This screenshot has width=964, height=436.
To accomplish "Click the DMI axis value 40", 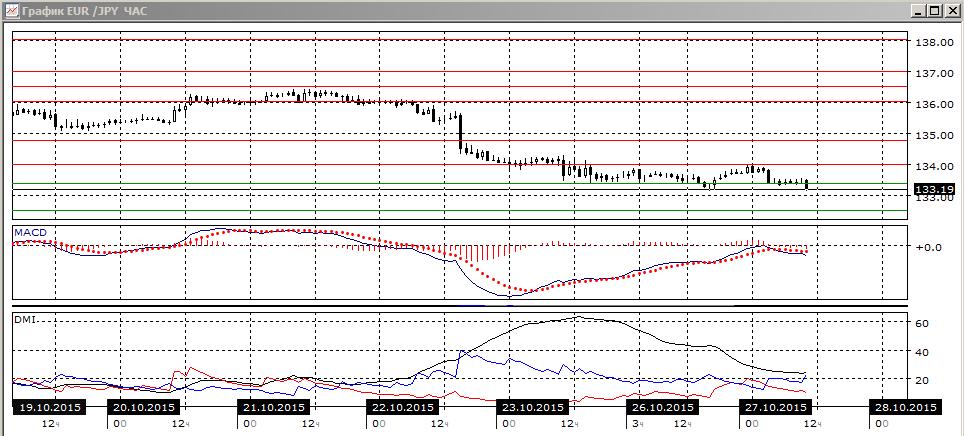I will [922, 352].
